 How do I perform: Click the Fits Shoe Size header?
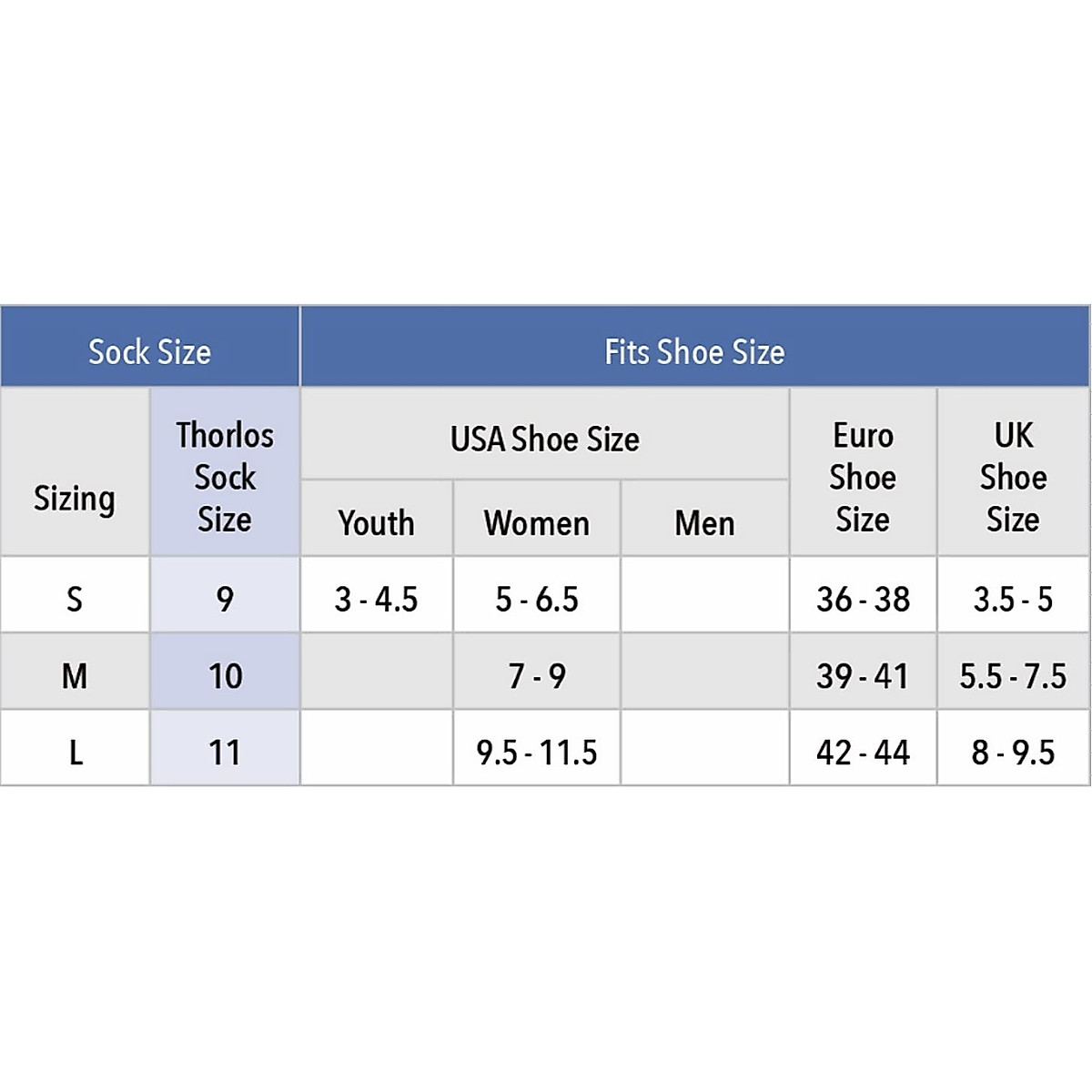pyautogui.click(x=694, y=351)
